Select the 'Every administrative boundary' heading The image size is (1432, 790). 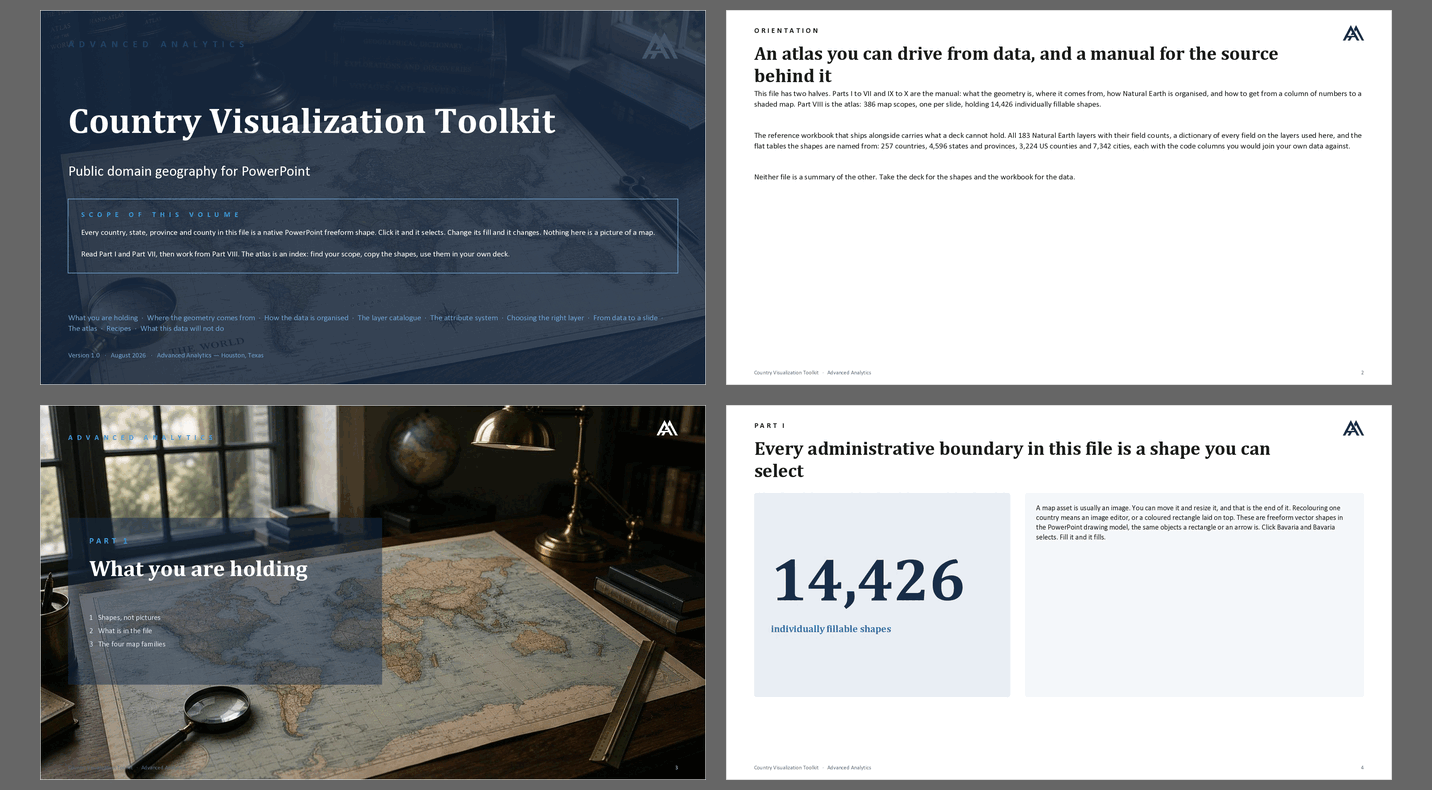[x=1012, y=459]
